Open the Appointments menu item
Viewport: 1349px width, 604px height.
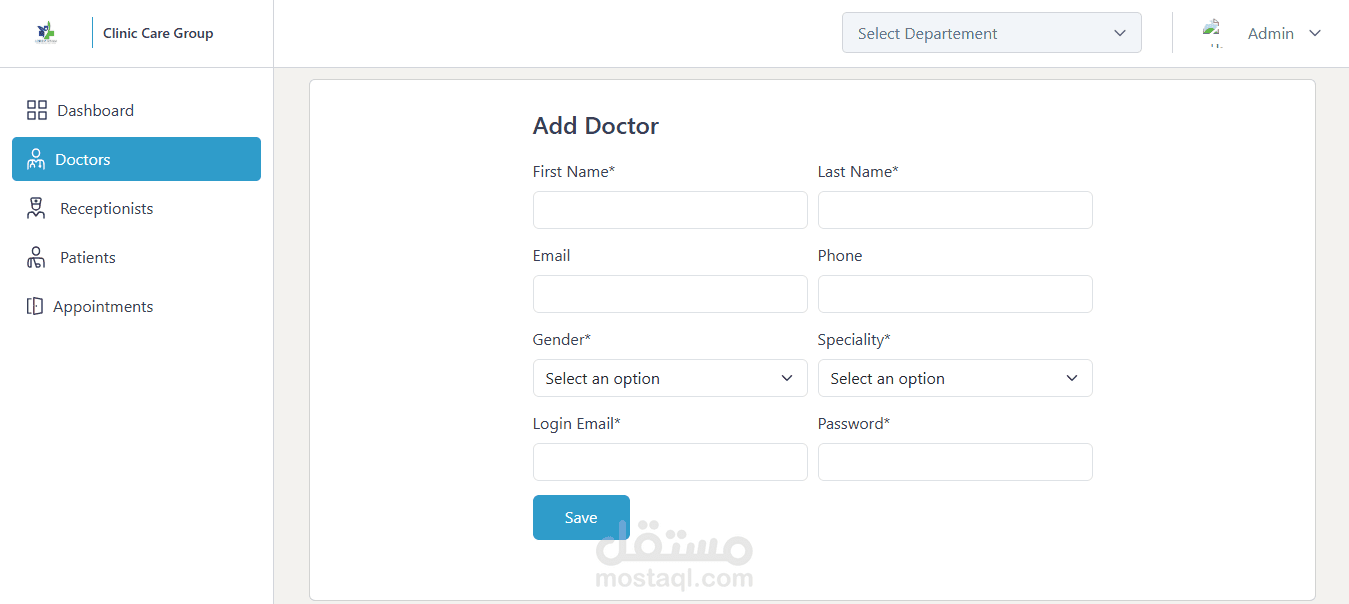pos(103,306)
